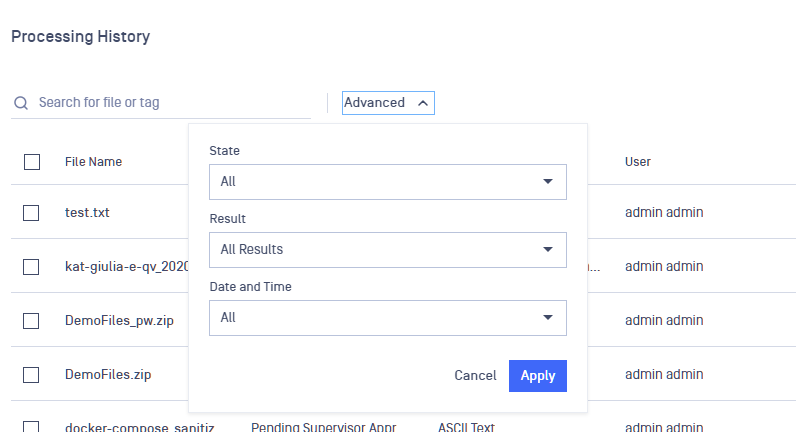Click the search magnifier icon
The height and width of the screenshot is (432, 796).
[x=21, y=103]
